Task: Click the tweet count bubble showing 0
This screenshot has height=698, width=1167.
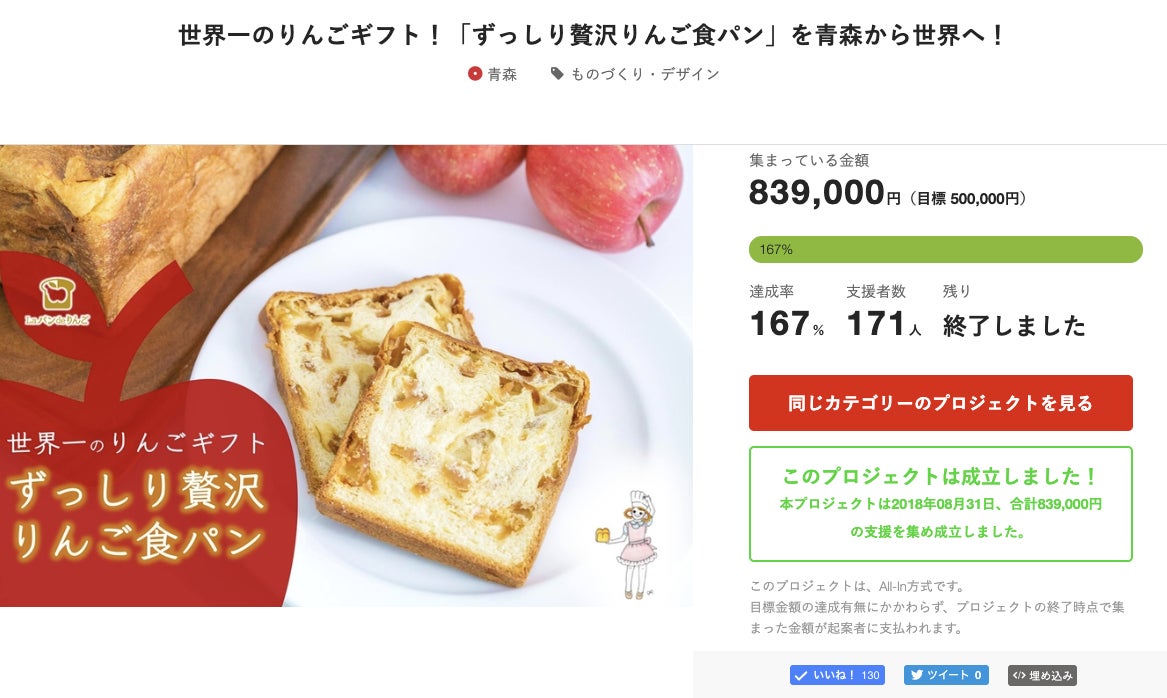Action: 979,675
